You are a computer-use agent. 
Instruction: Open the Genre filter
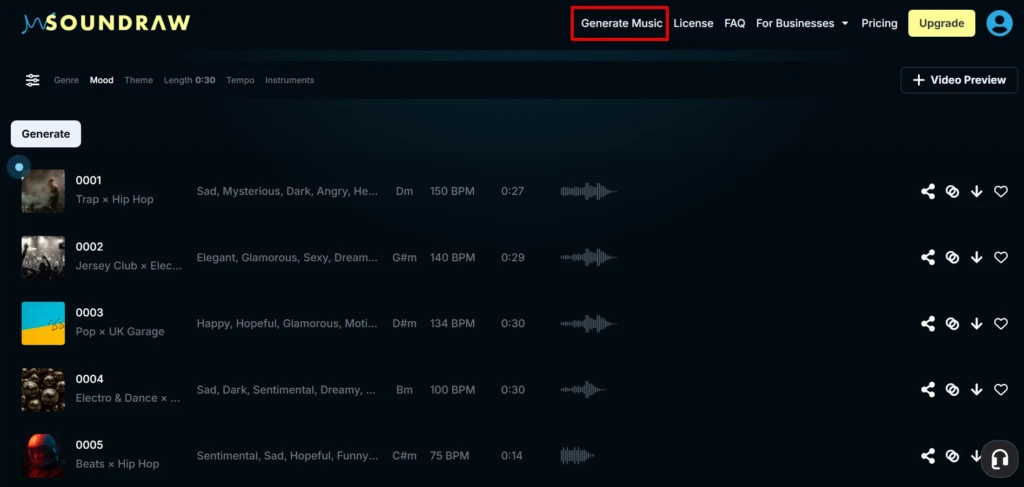66,80
